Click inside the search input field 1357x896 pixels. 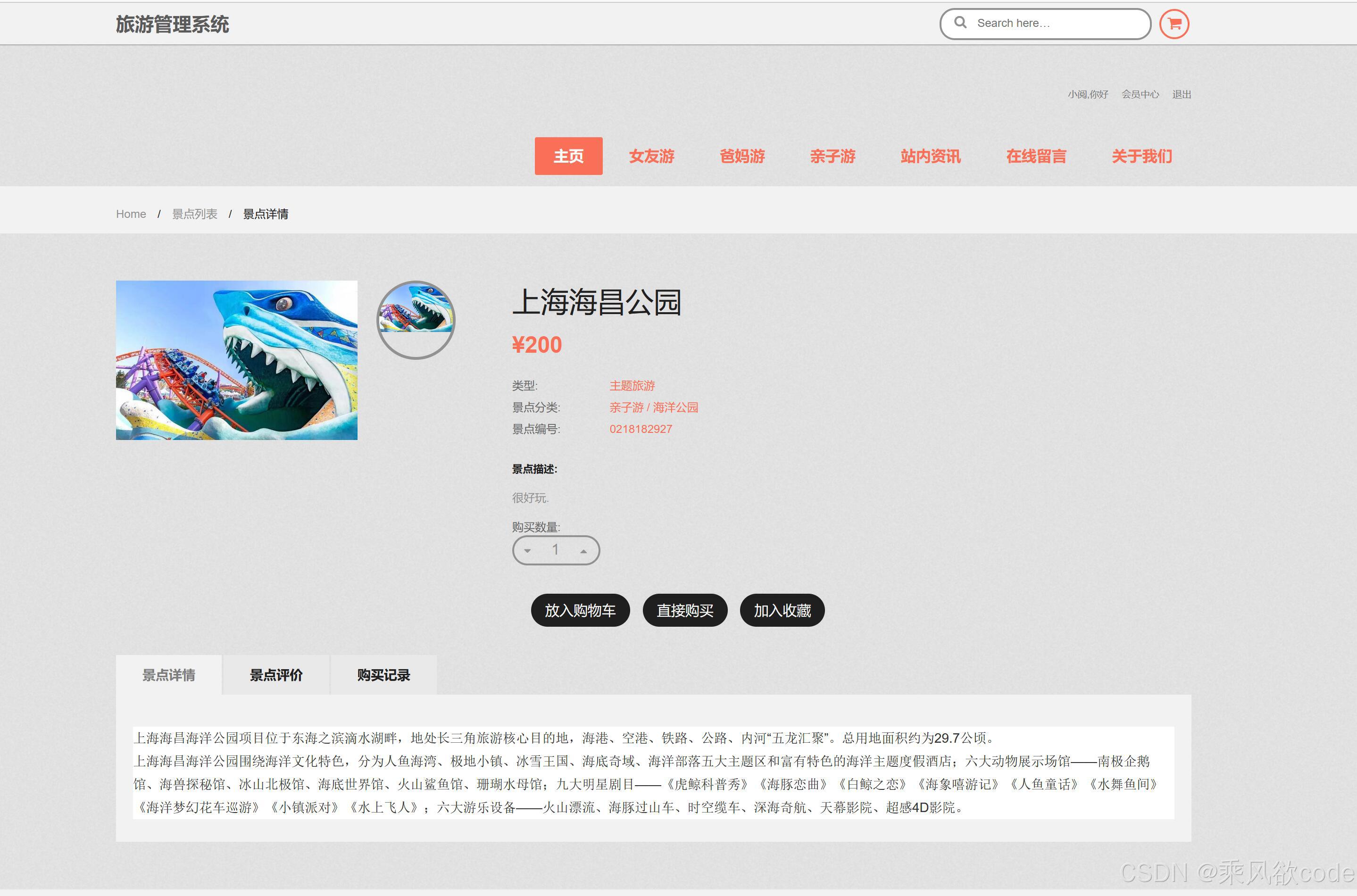click(1046, 23)
